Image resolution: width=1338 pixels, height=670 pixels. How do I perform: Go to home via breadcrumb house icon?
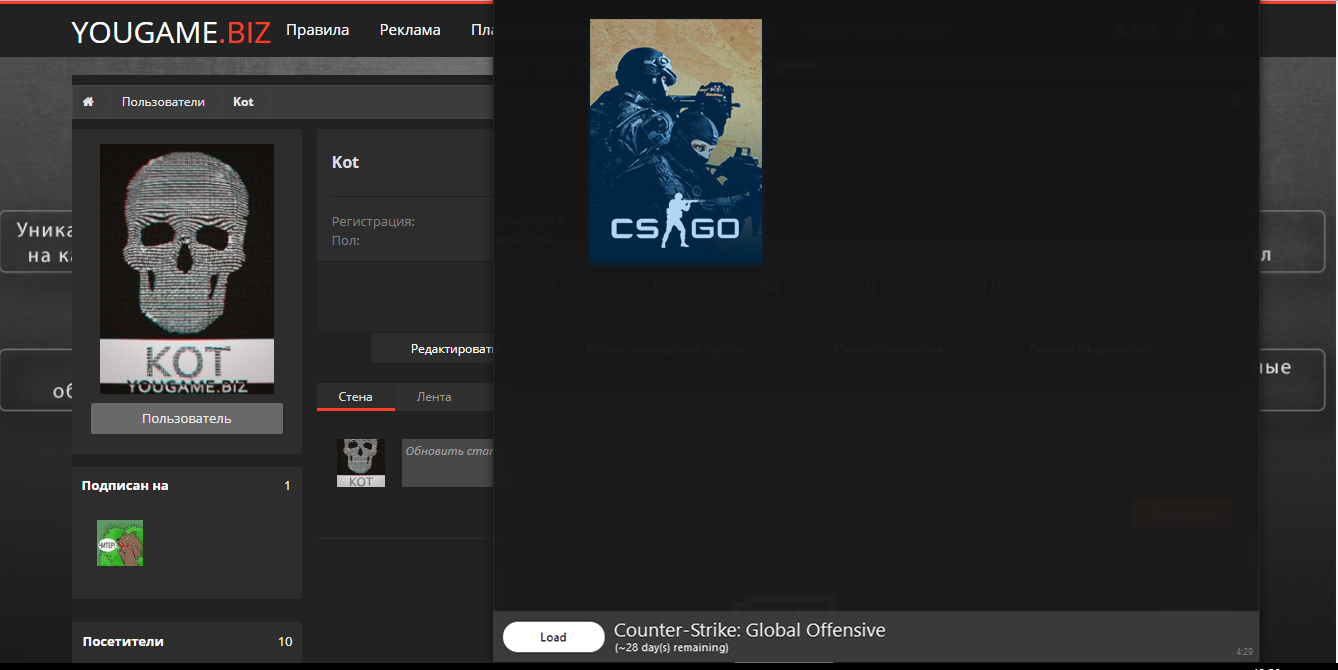coord(88,102)
